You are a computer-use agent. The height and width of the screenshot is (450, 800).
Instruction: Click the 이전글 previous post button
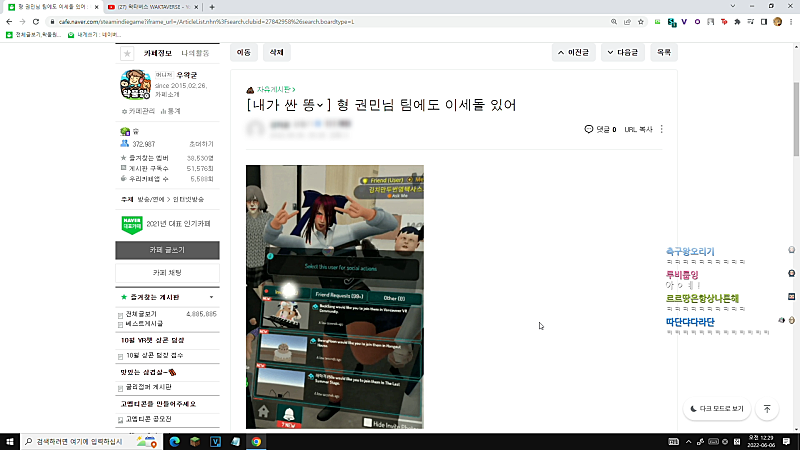(x=573, y=53)
